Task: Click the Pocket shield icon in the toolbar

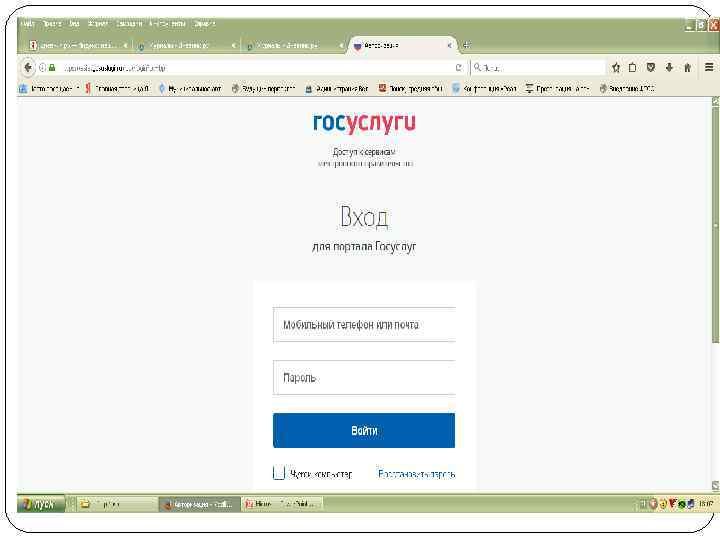Action: point(651,68)
